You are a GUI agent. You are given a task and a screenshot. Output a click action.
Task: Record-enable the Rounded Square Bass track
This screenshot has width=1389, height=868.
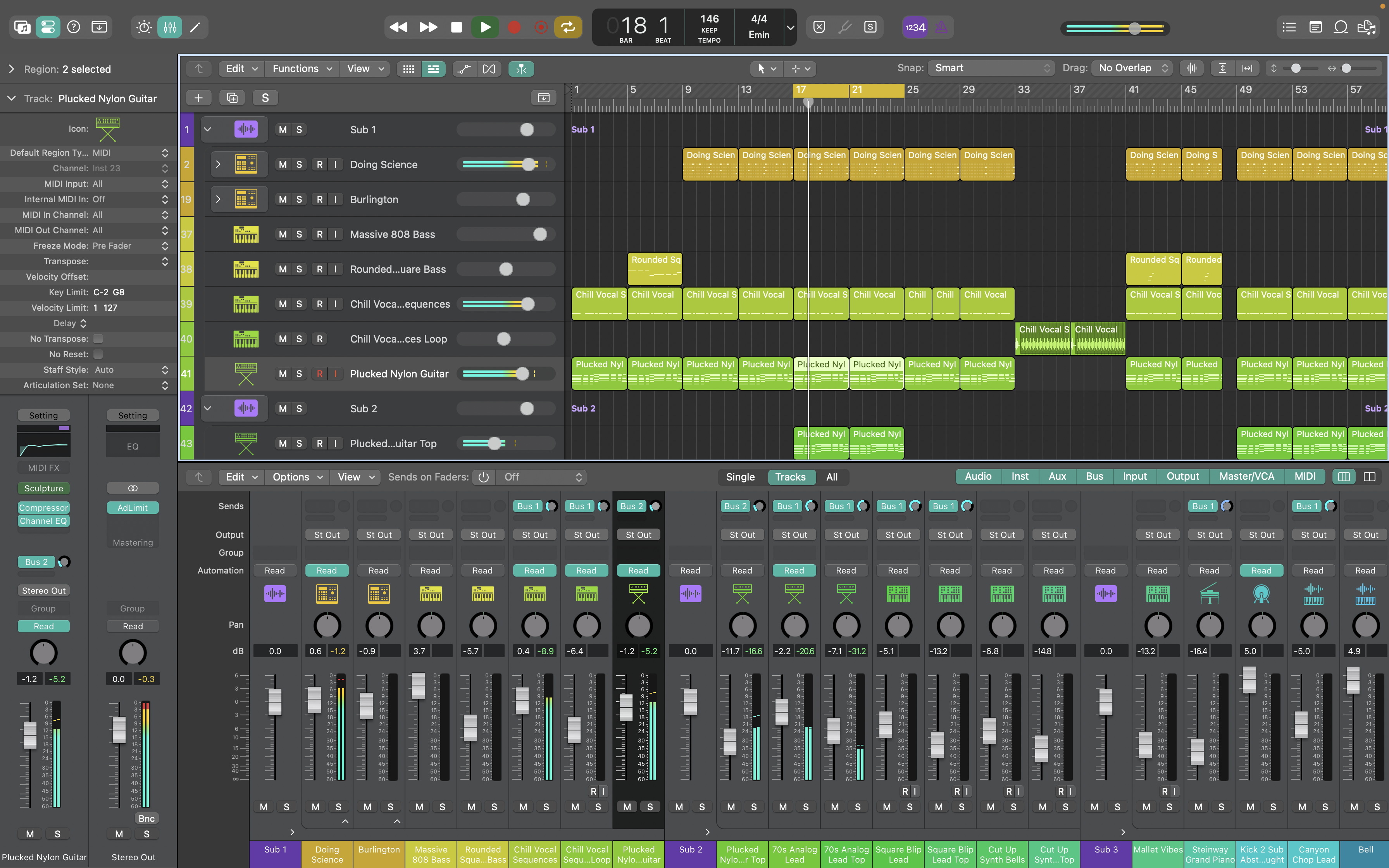[320, 269]
